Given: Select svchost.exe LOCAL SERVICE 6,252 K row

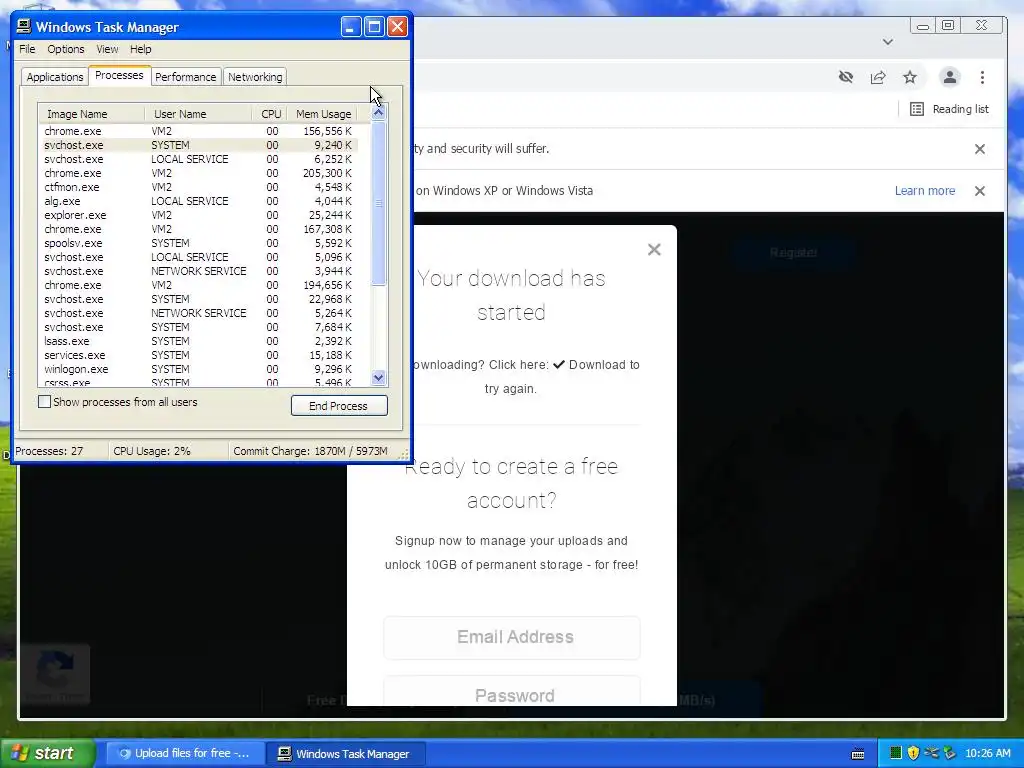Looking at the screenshot, I should point(199,159).
